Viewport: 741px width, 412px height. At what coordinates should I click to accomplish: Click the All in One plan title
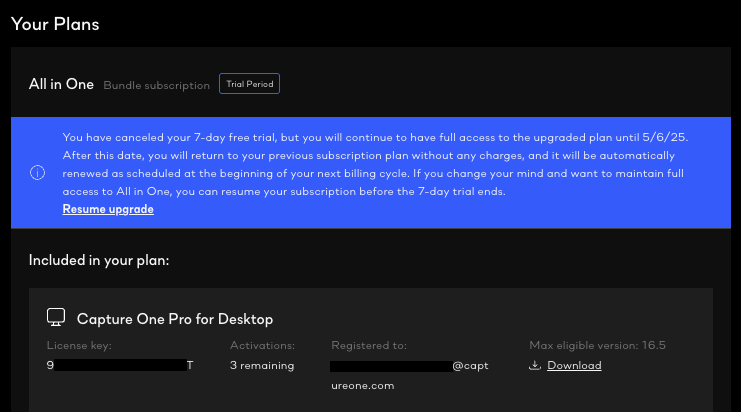click(61, 85)
